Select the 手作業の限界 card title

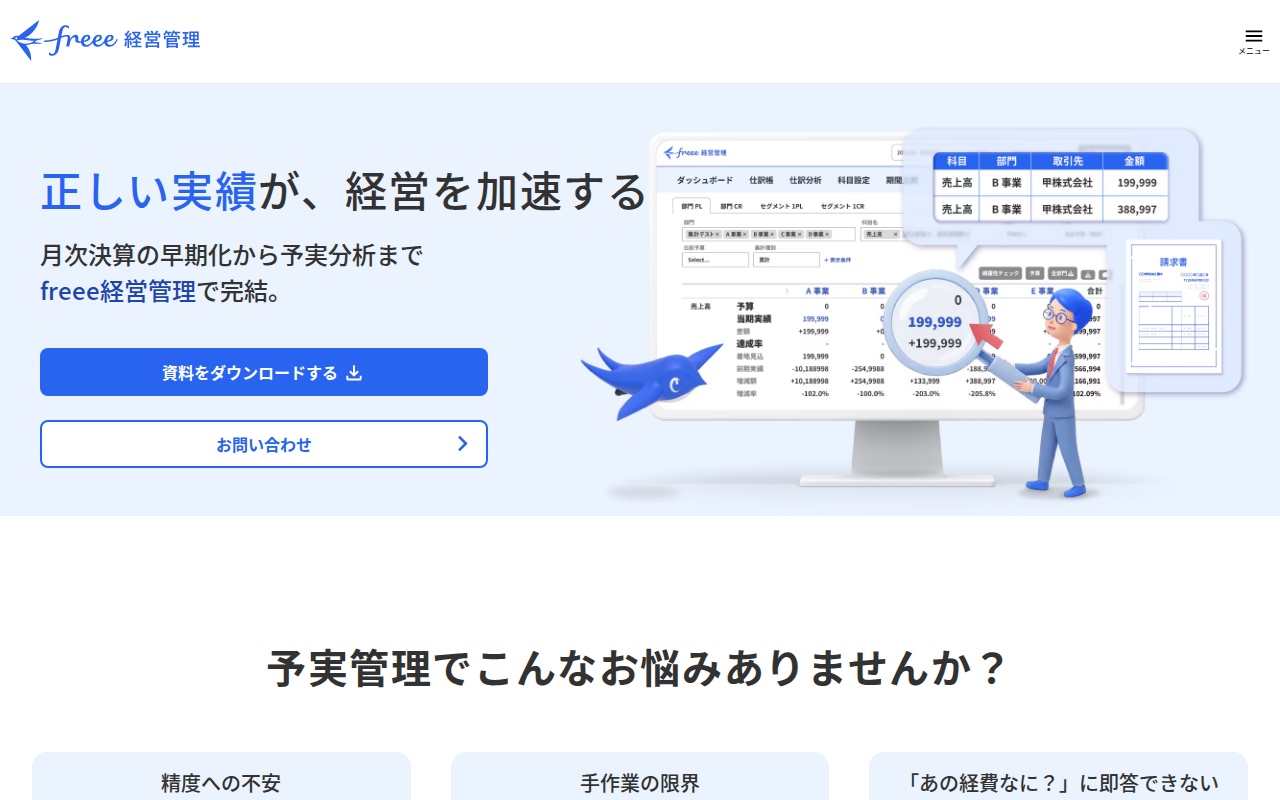pos(640,783)
